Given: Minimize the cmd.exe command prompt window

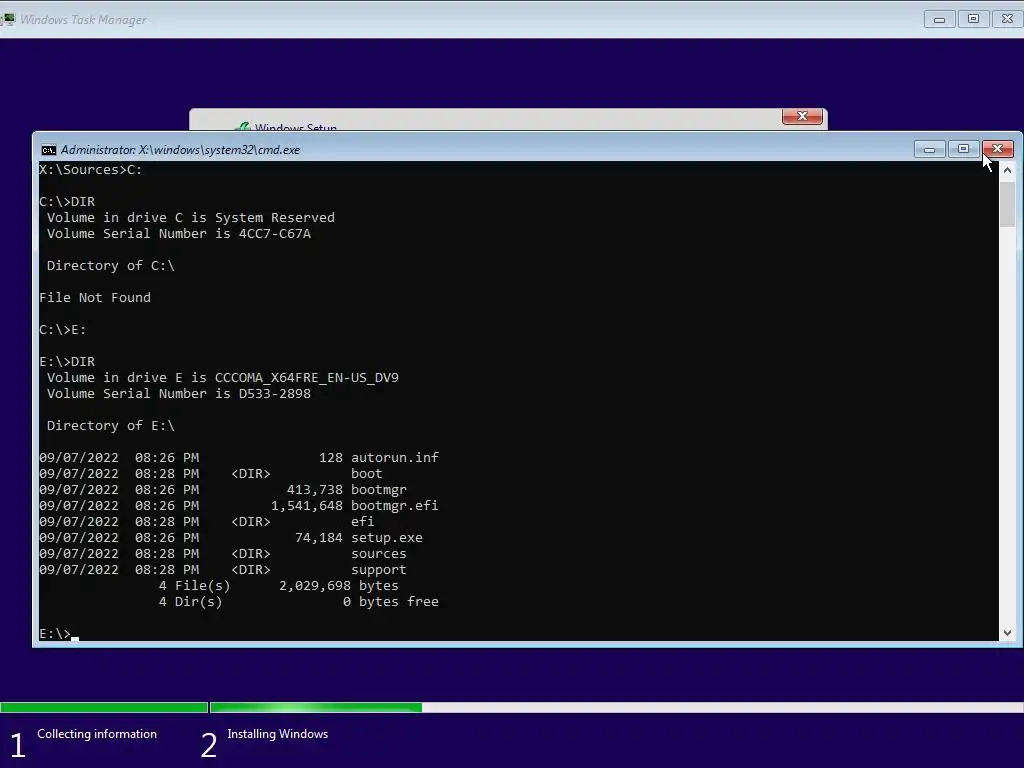Looking at the screenshot, I should pos(929,149).
